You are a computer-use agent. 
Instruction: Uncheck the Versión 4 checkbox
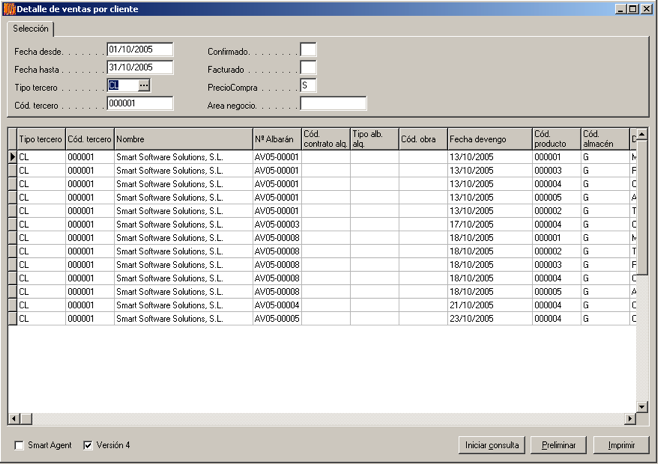88,445
